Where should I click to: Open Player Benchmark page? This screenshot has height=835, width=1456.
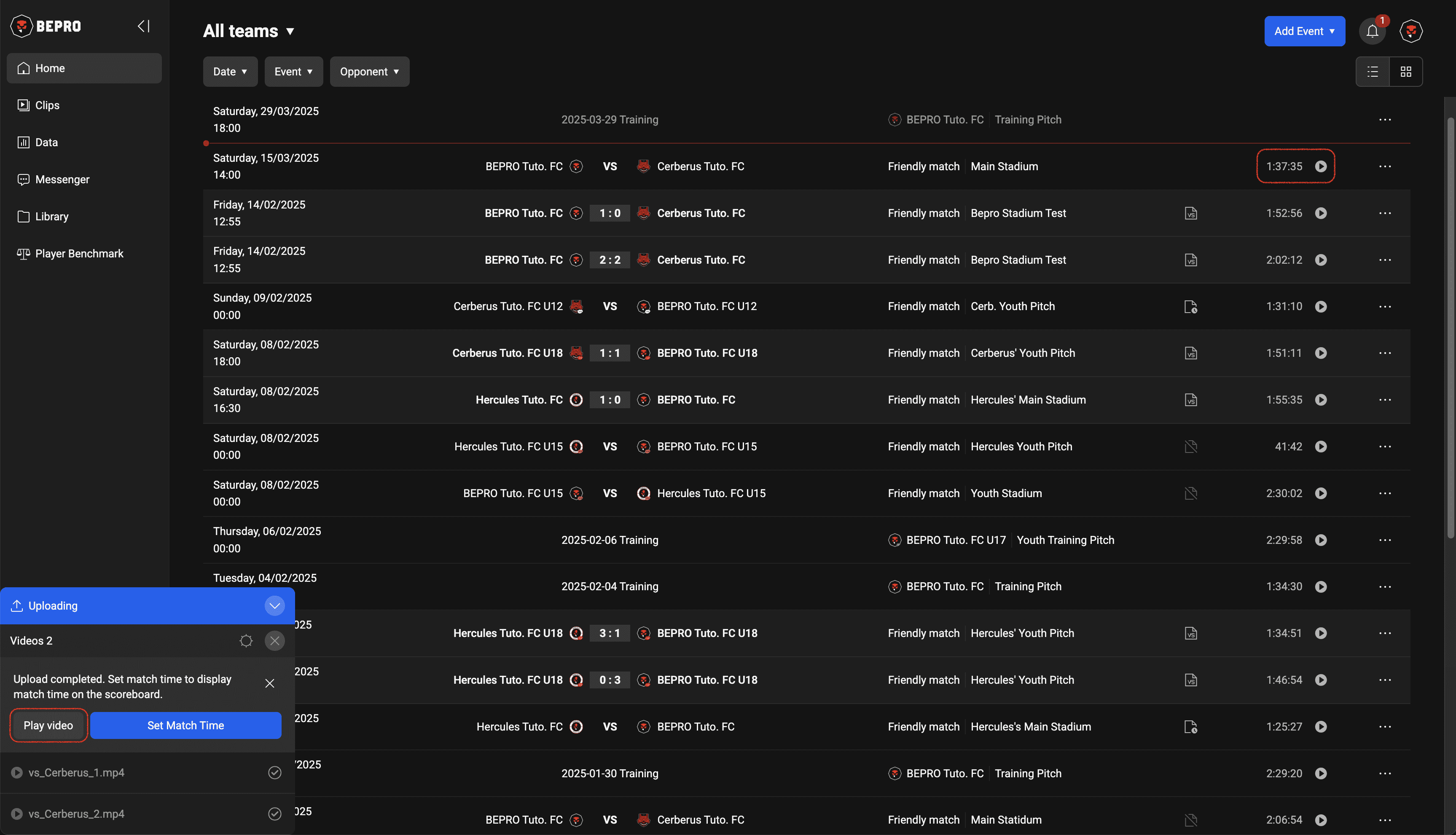click(x=79, y=254)
